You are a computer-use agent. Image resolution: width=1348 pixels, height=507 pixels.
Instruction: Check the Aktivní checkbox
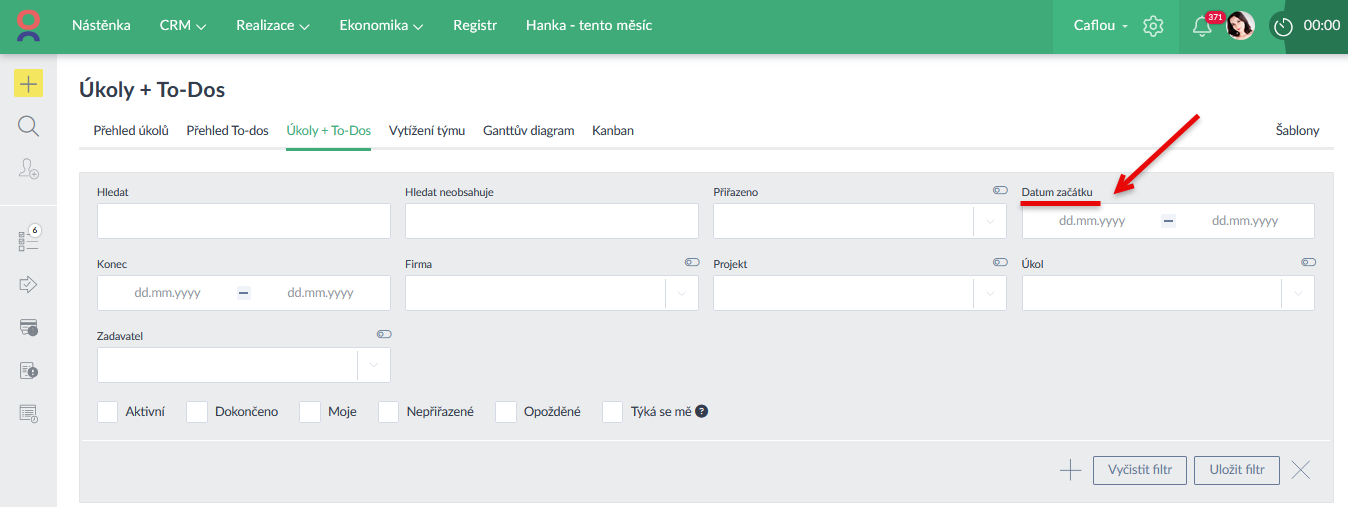[108, 412]
